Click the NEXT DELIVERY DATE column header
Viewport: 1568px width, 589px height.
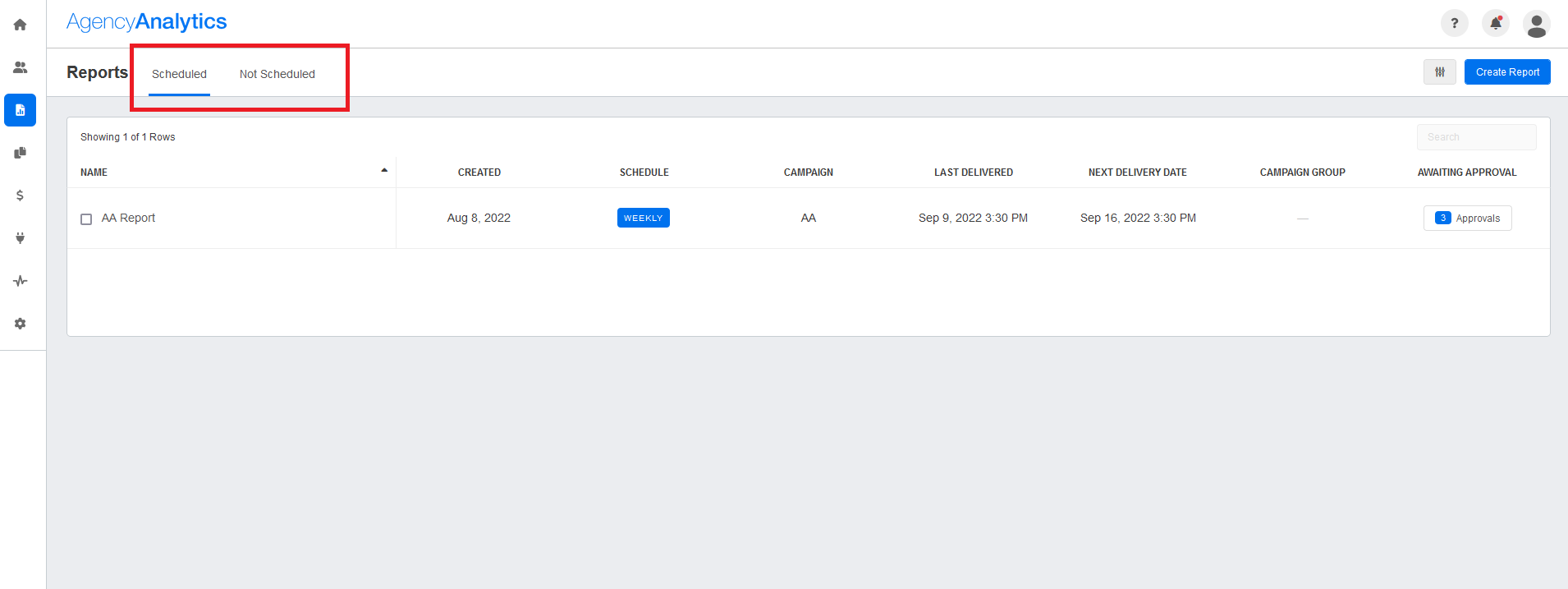pos(1138,173)
